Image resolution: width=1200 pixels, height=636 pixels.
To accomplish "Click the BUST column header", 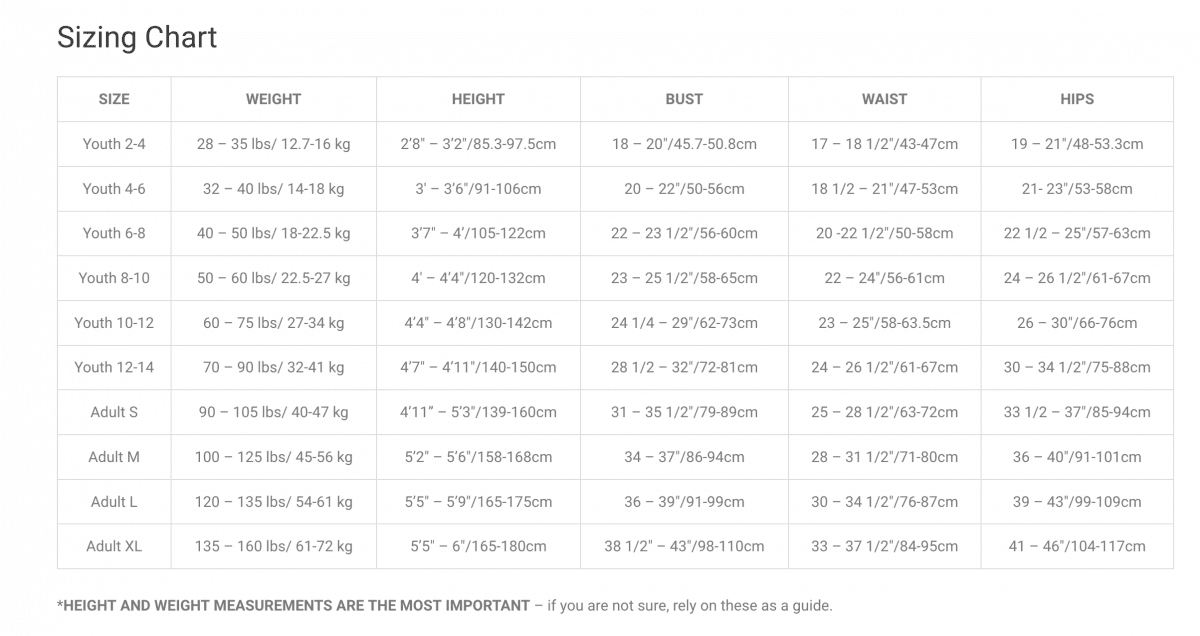I will click(x=684, y=99).
